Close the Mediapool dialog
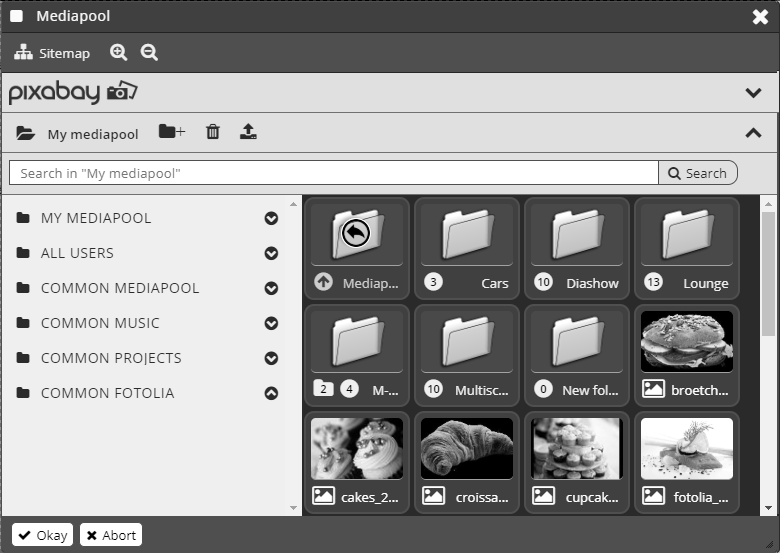This screenshot has height=553, width=780. 760,16
